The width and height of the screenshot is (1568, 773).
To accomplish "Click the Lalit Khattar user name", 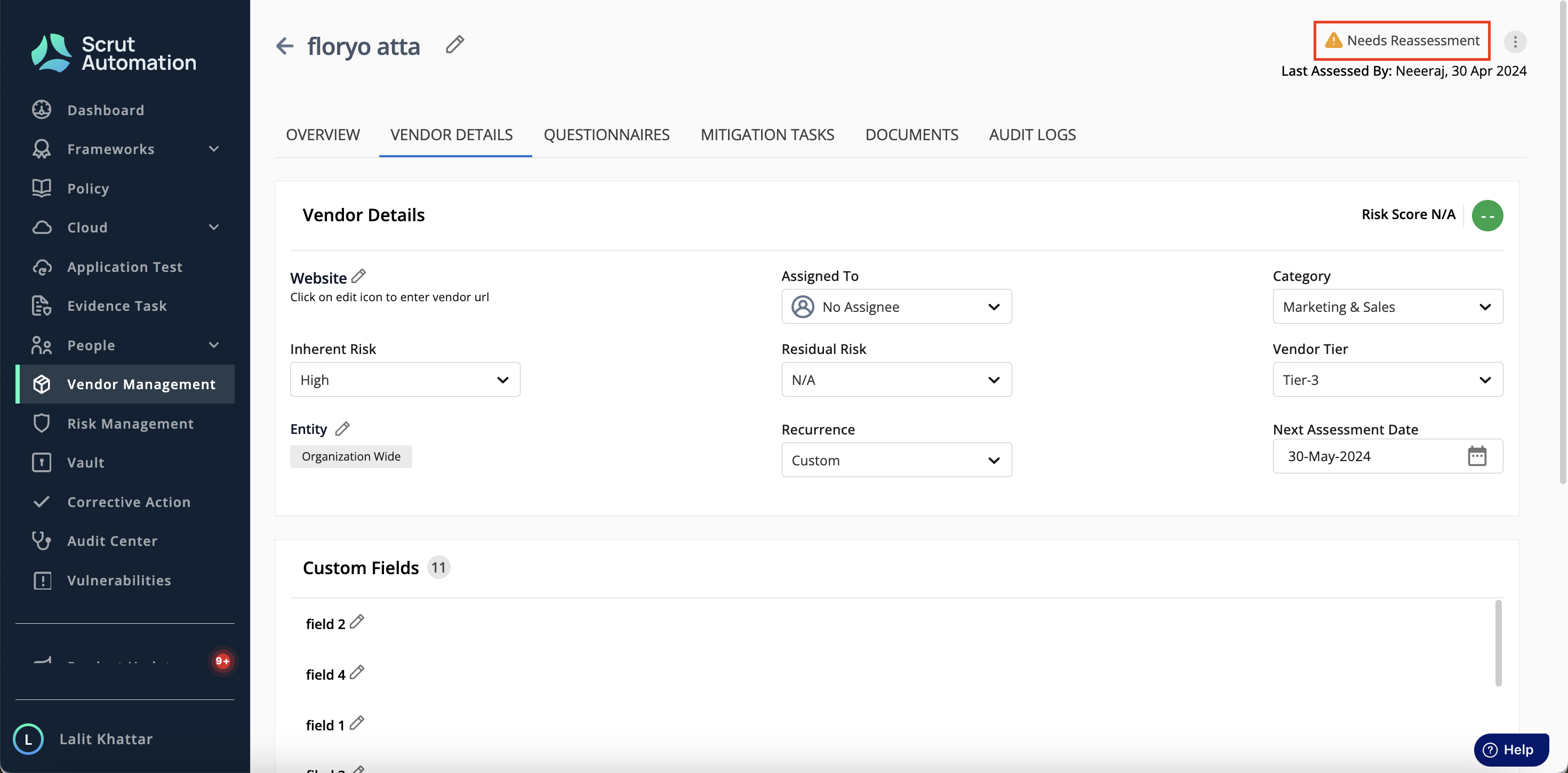I will click(106, 739).
